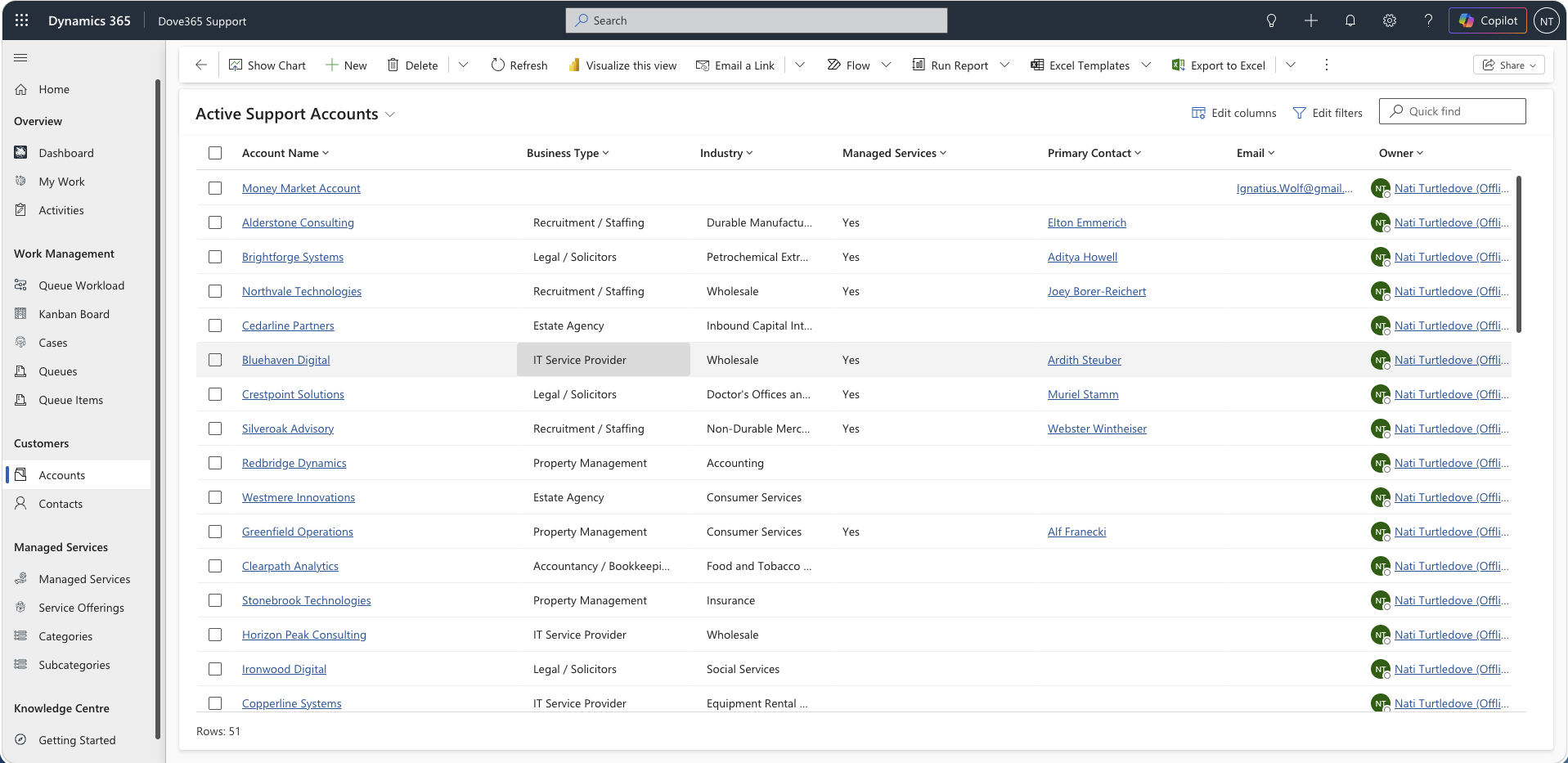Open the notifications bell
1568x763 pixels.
point(1350,20)
